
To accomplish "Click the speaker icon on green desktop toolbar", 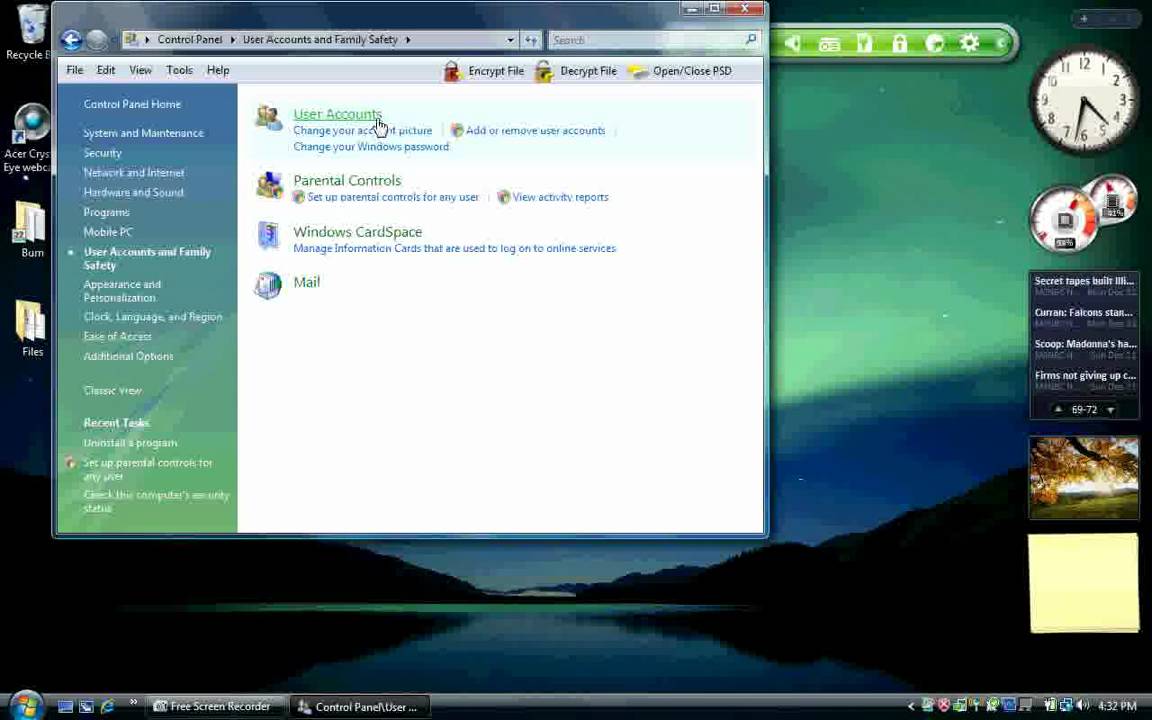I will [793, 43].
